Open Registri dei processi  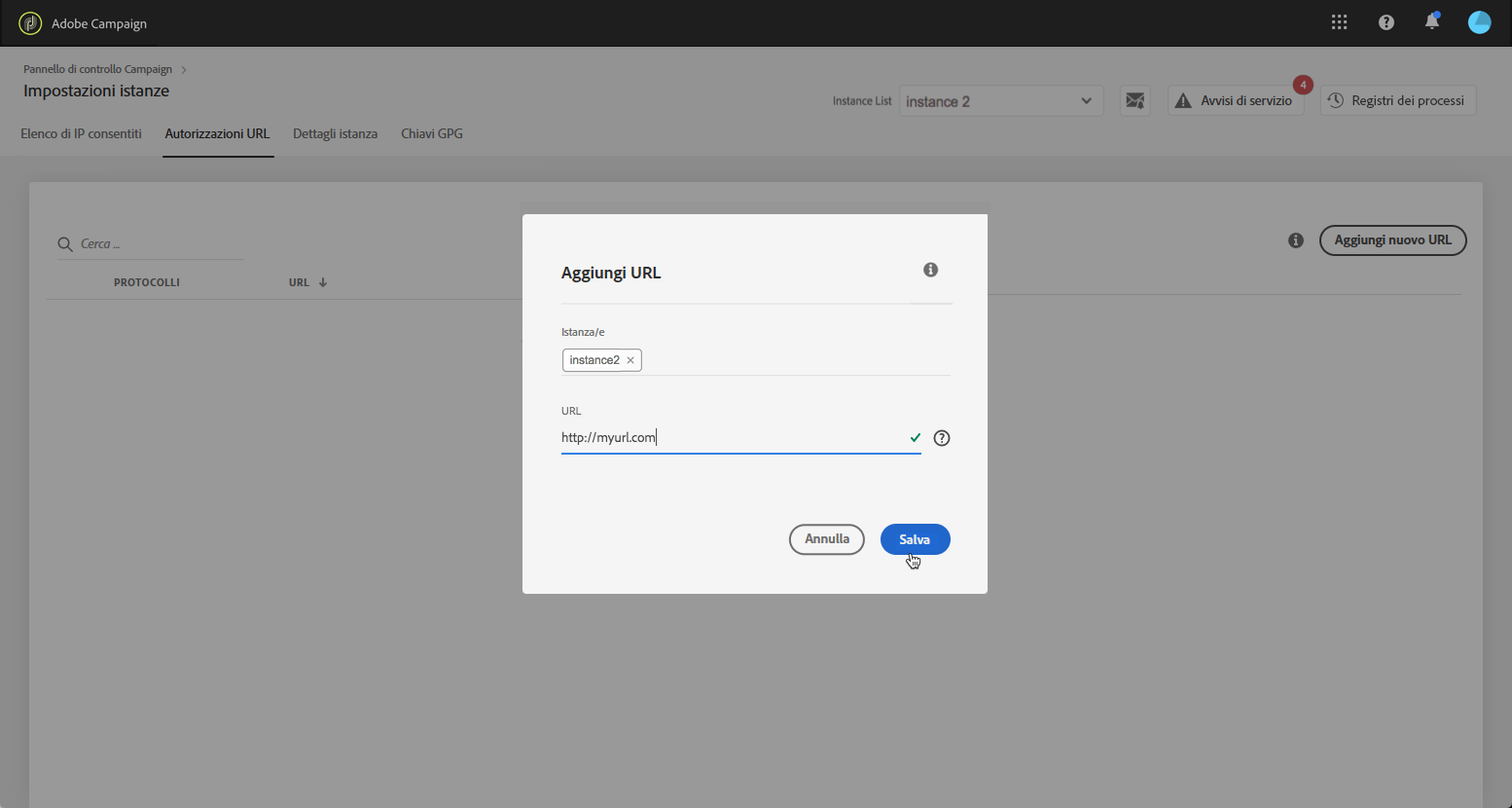(x=1398, y=100)
